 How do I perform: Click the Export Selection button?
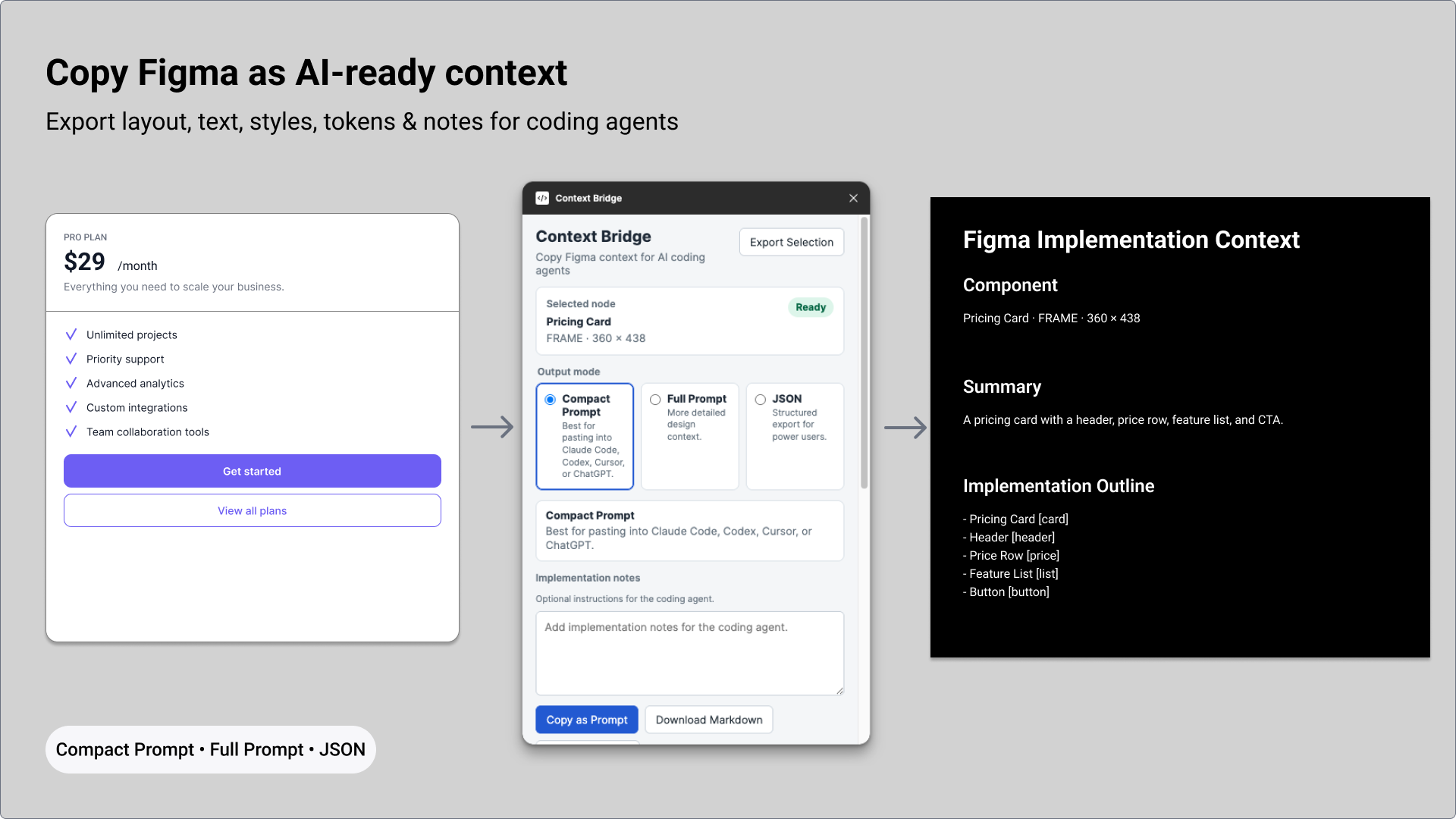point(792,242)
